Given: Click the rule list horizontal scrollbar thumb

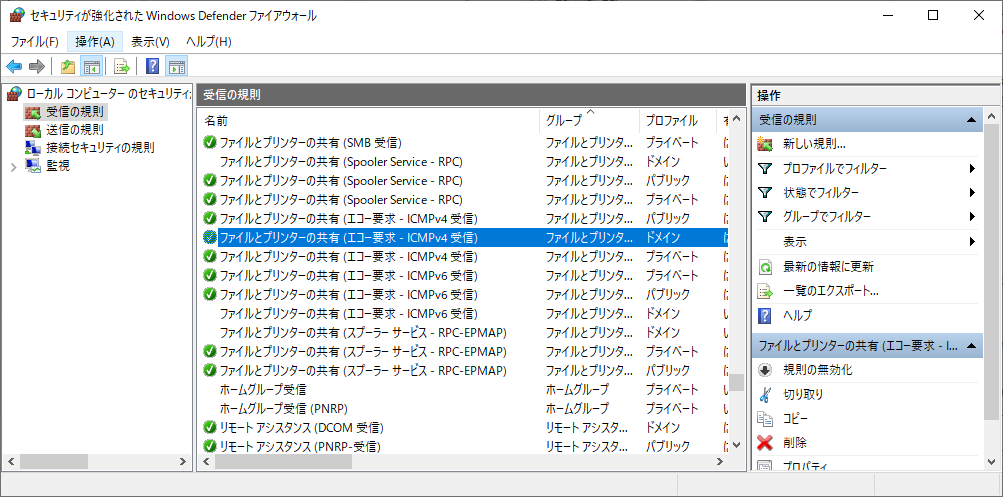Looking at the screenshot, I should pos(283,461).
